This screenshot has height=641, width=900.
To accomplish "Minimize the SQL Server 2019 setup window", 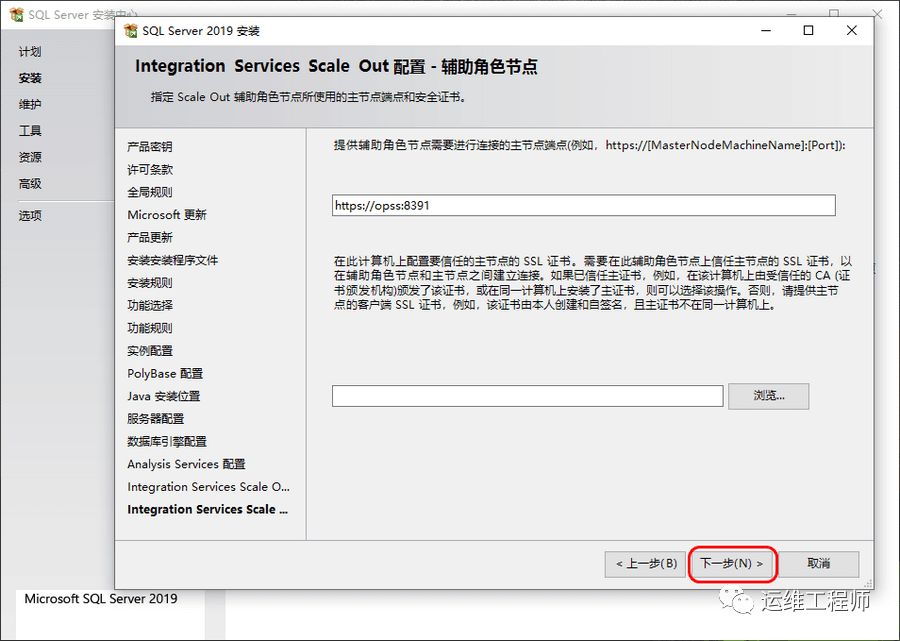I will pyautogui.click(x=766, y=30).
